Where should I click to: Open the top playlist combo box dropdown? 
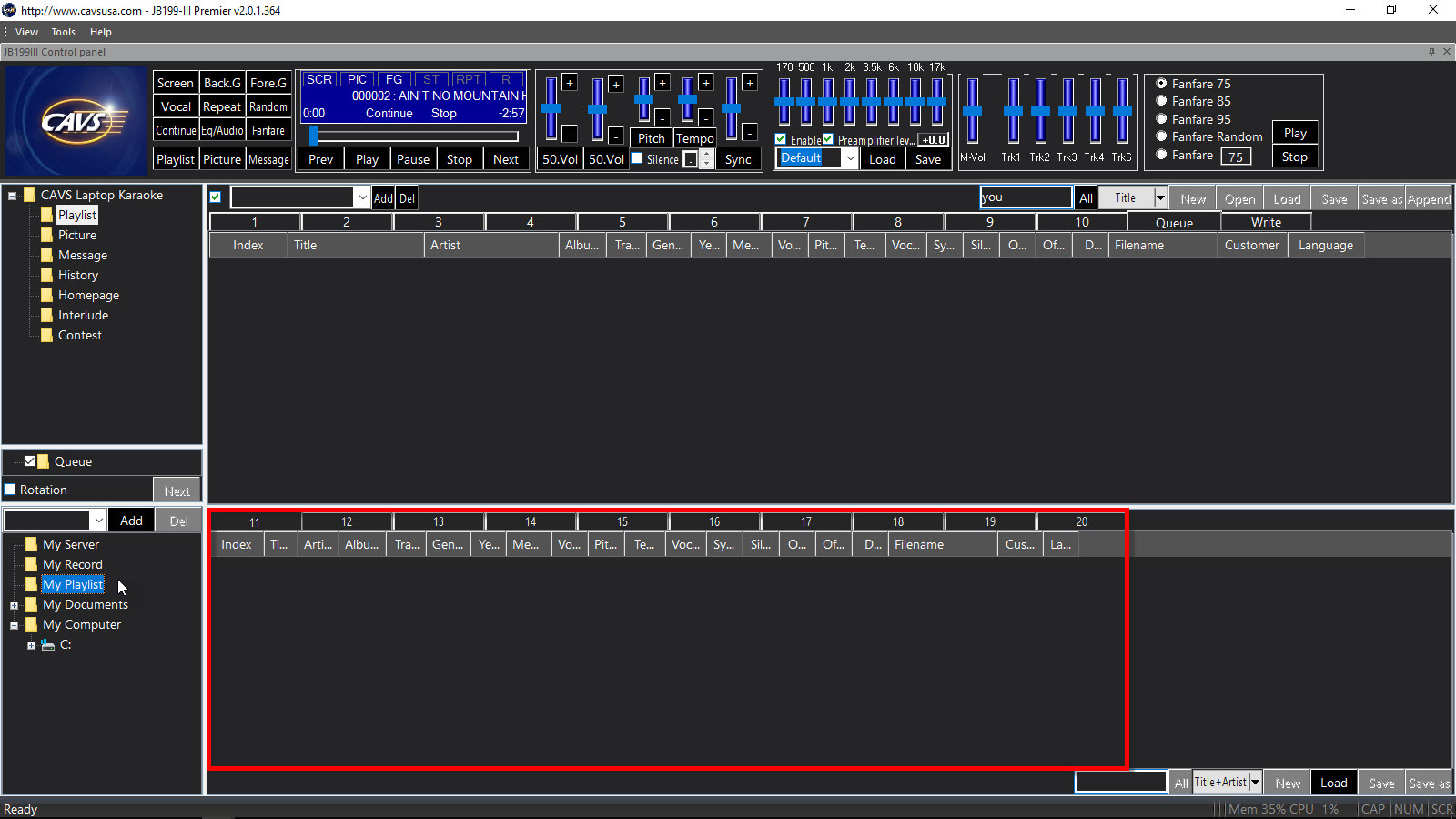click(x=362, y=197)
